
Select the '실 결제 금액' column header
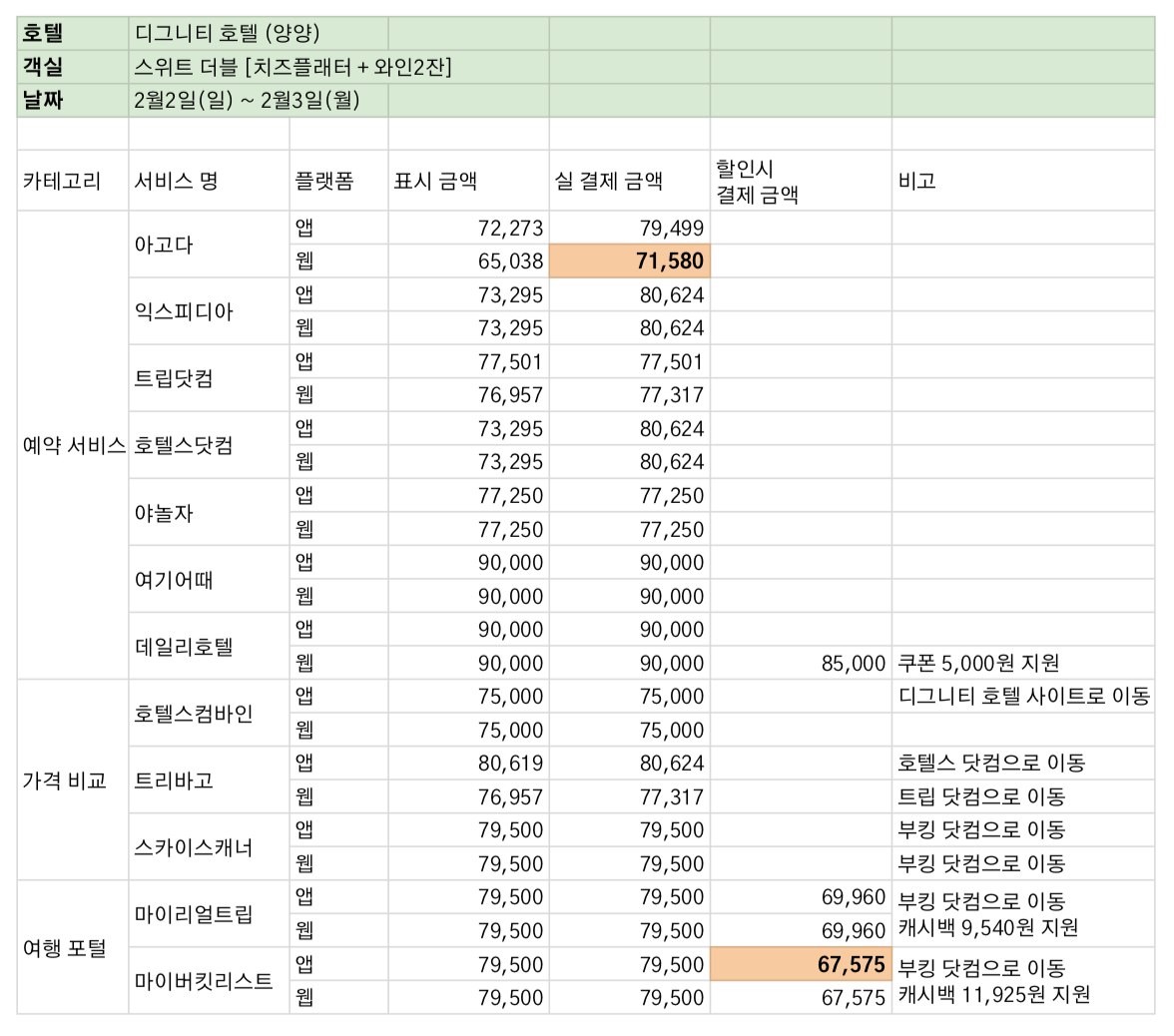pos(630,181)
